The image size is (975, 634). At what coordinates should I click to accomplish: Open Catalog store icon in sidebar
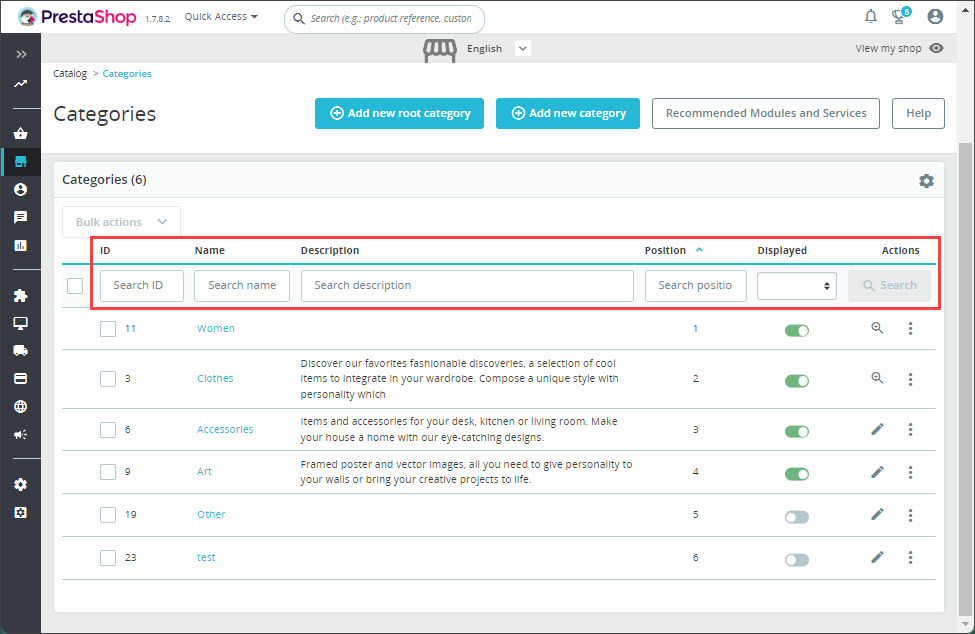pyautogui.click(x=21, y=162)
